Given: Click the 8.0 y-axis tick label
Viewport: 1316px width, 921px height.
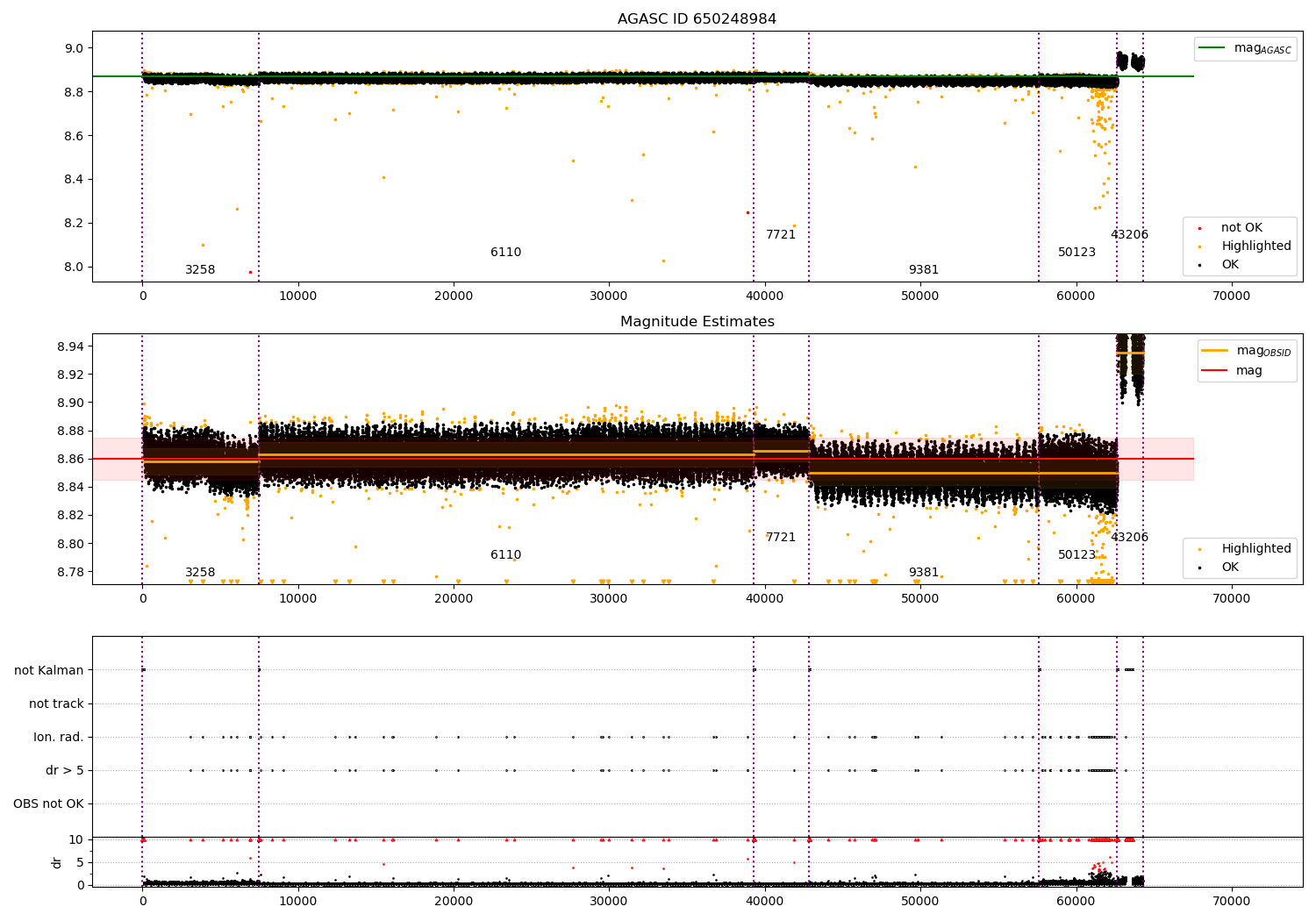Looking at the screenshot, I should tap(74, 268).
